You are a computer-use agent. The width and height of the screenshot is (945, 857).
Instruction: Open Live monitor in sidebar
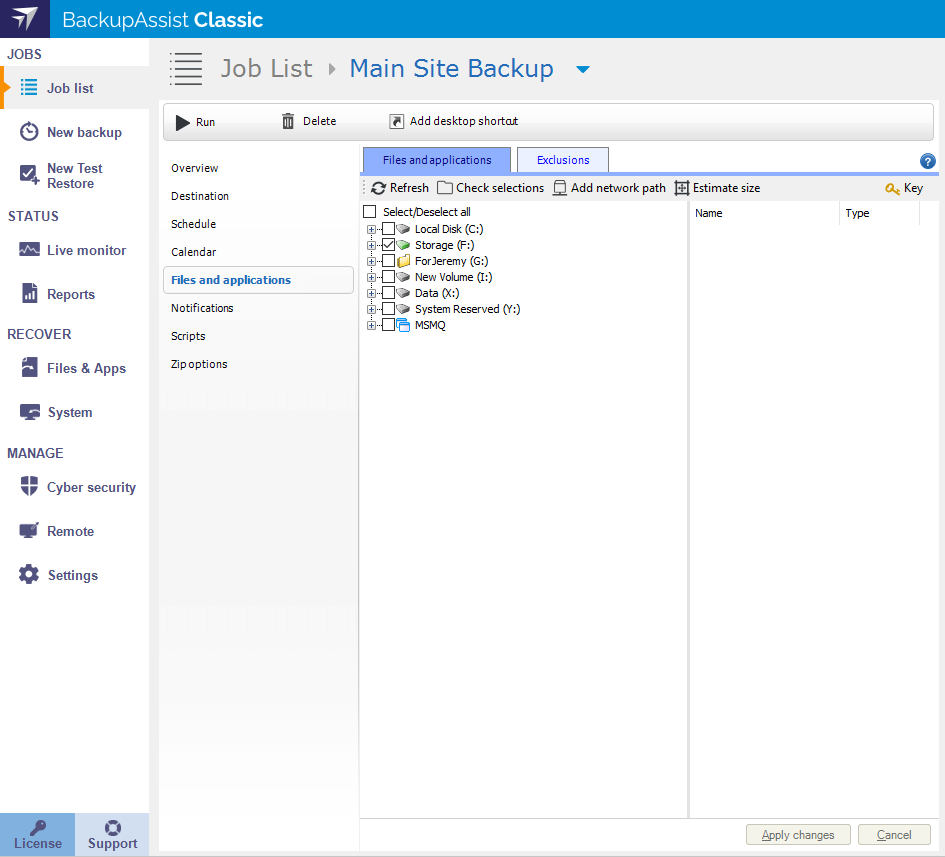(x=30, y=250)
